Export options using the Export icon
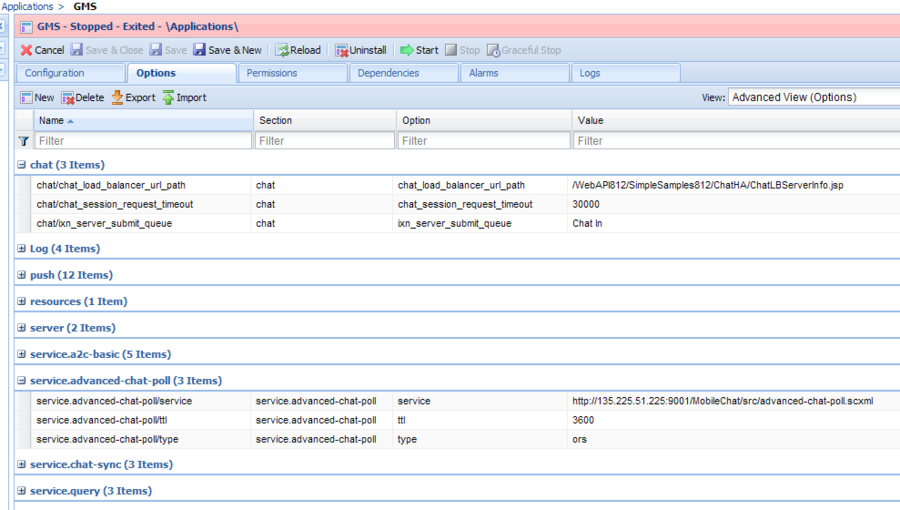 point(117,98)
